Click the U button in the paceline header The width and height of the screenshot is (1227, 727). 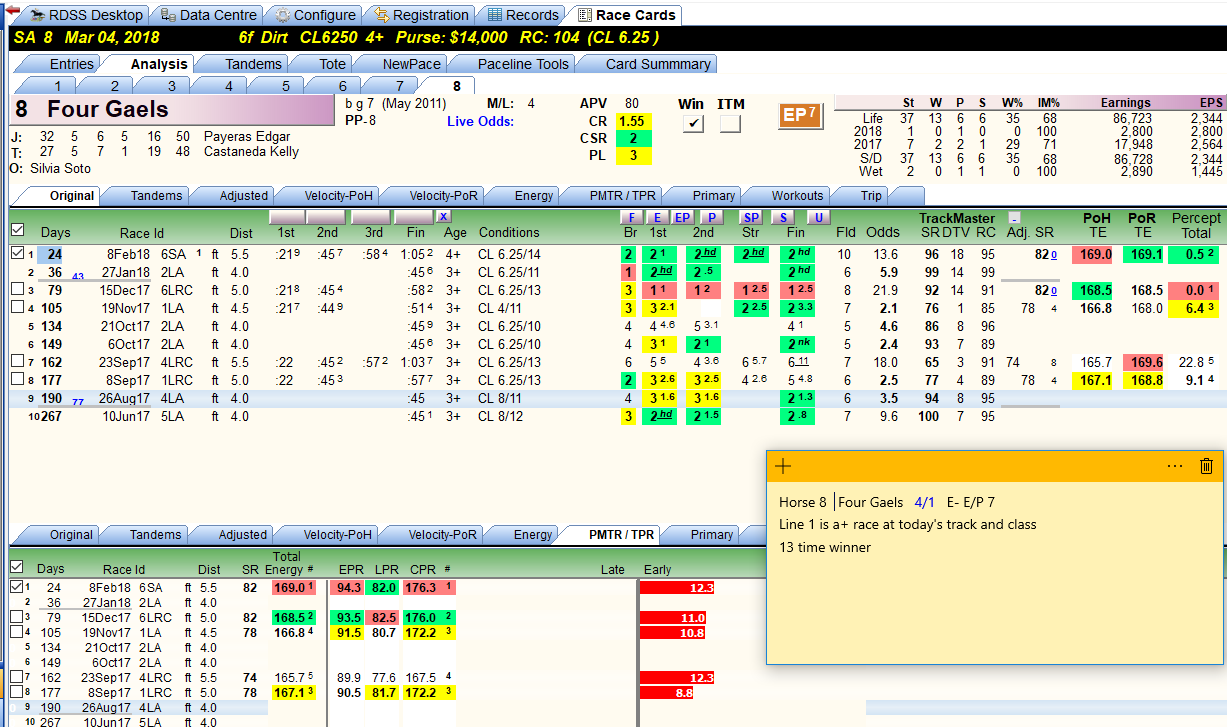(818, 217)
